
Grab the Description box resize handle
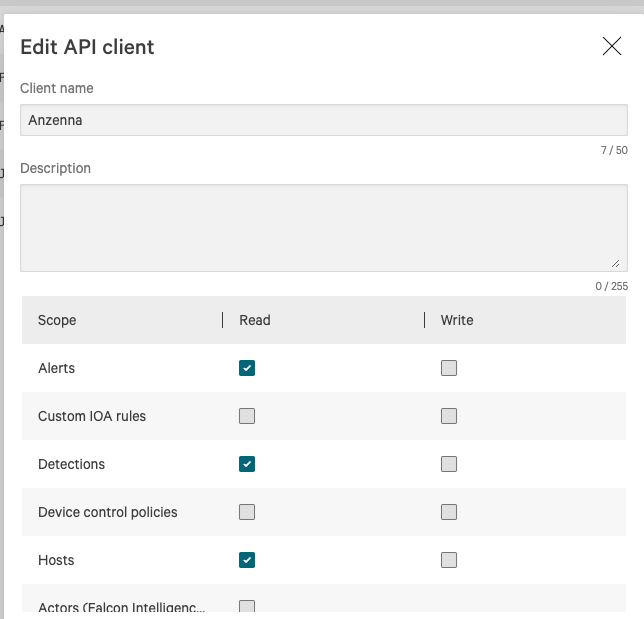tap(615, 264)
